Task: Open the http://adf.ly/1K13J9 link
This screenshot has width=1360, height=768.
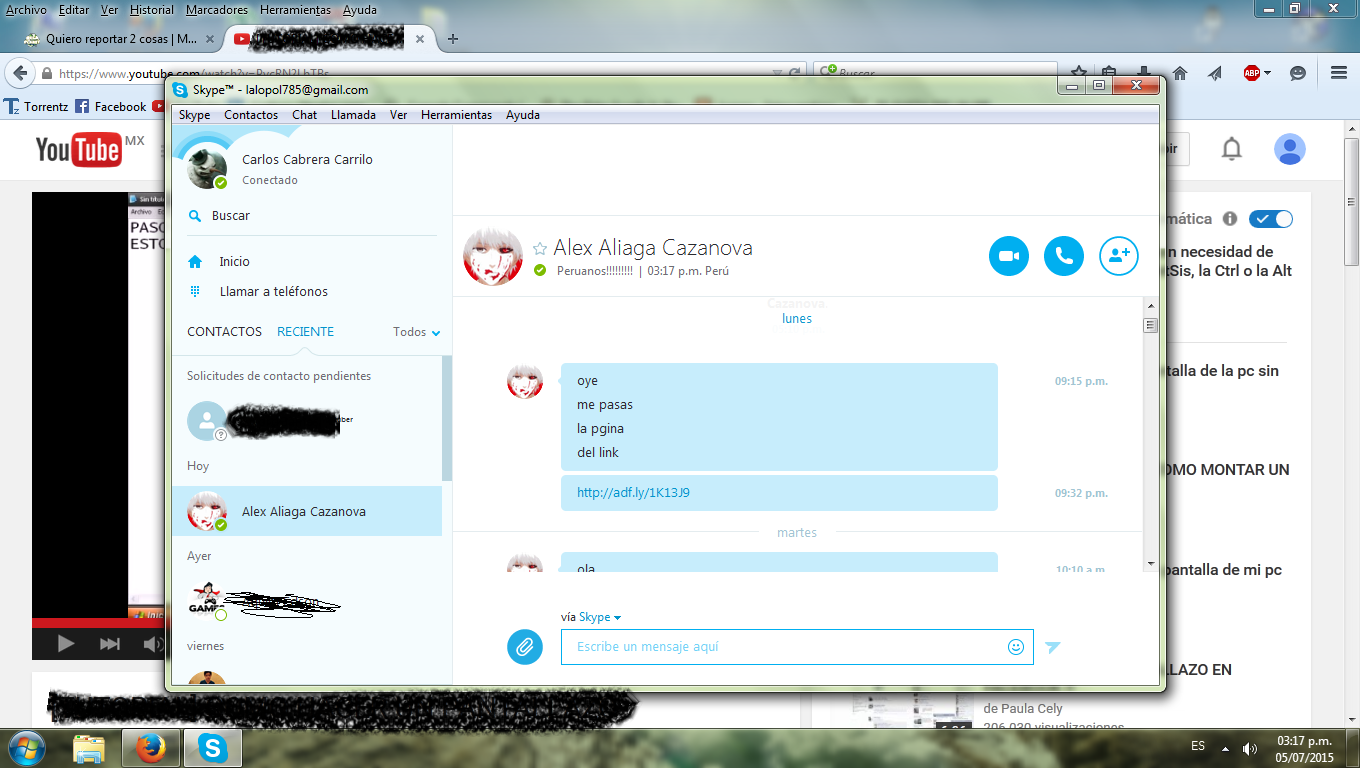Action: [633, 493]
